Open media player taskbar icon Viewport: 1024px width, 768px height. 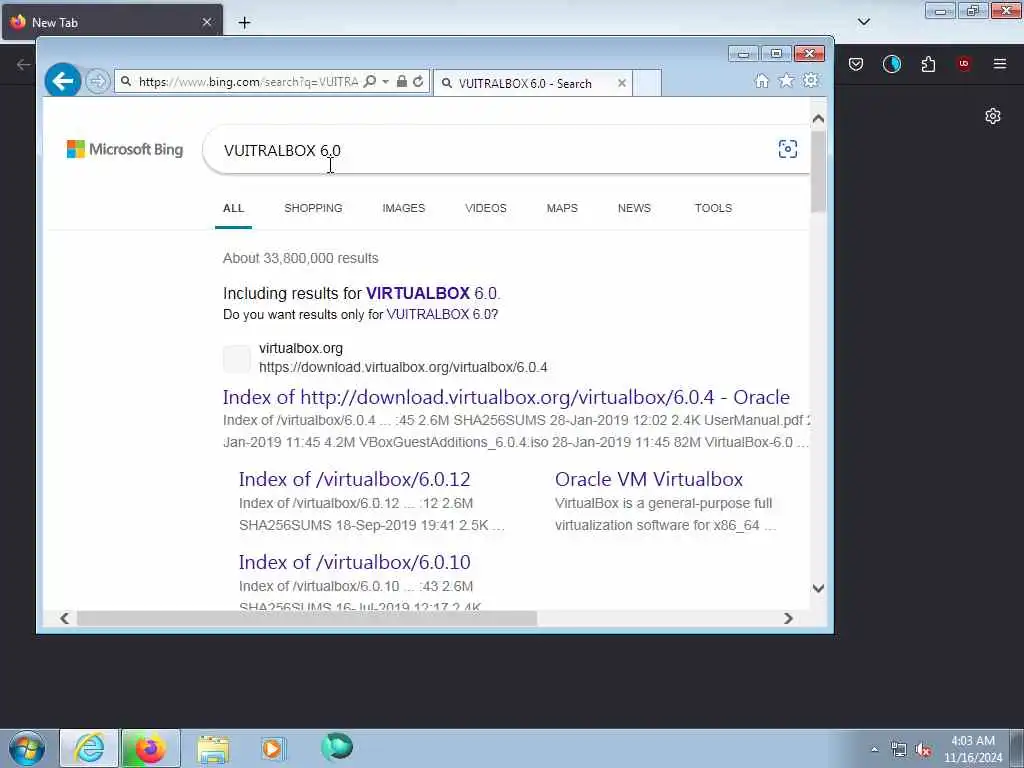click(273, 748)
